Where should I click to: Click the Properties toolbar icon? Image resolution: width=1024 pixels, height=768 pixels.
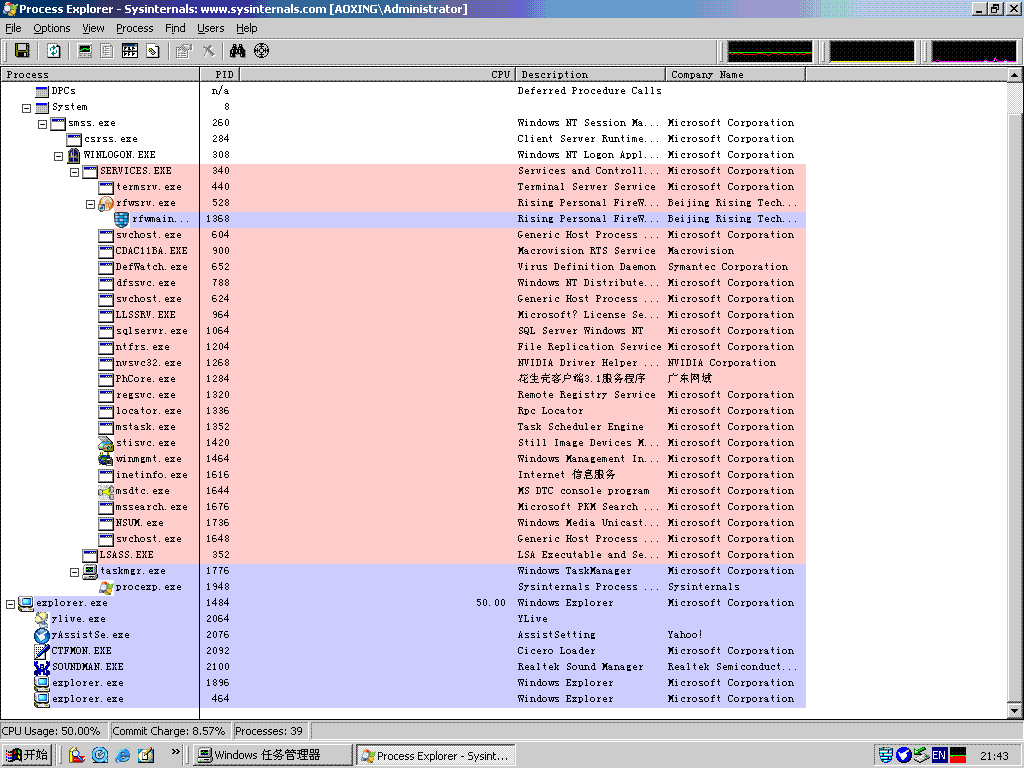point(184,51)
